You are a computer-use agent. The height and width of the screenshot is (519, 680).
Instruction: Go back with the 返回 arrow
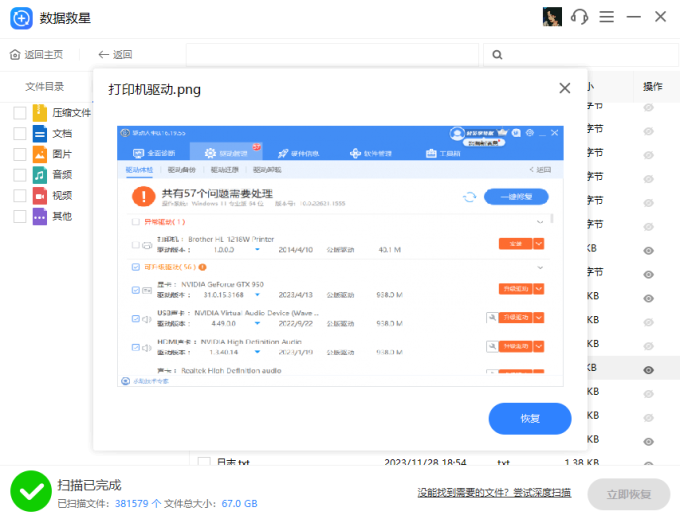(x=115, y=55)
